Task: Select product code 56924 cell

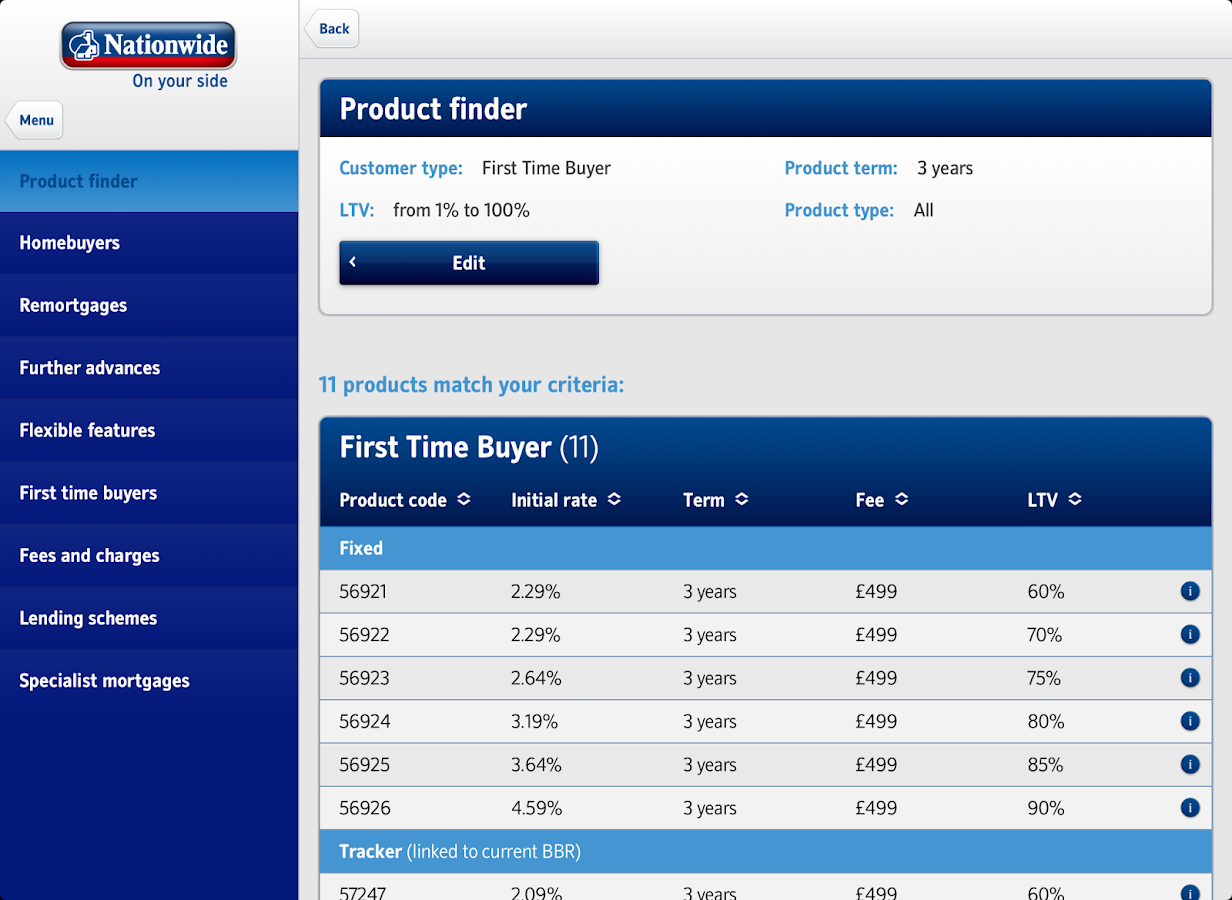Action: tap(364, 722)
